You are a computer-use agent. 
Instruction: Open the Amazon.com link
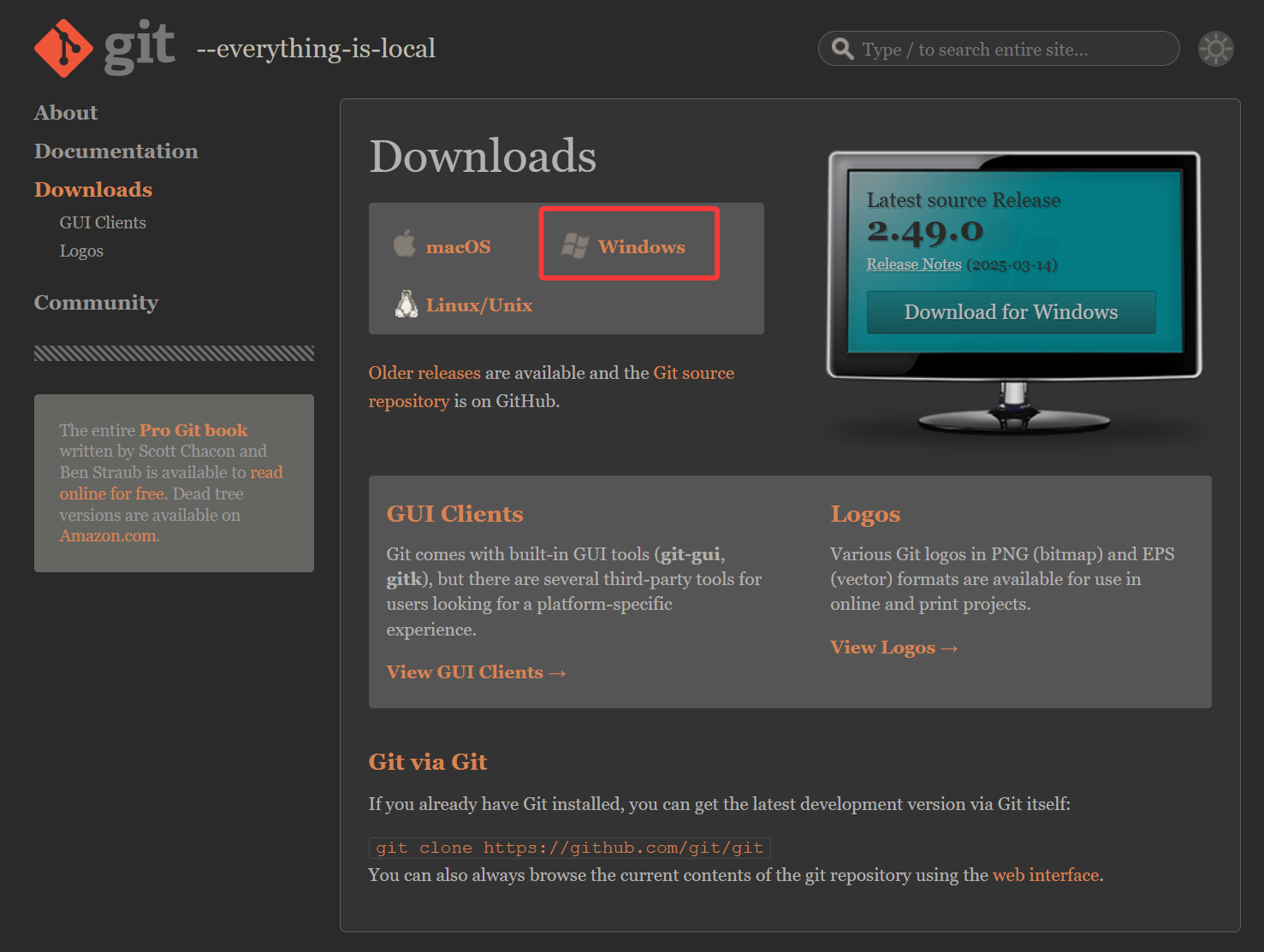(110, 536)
